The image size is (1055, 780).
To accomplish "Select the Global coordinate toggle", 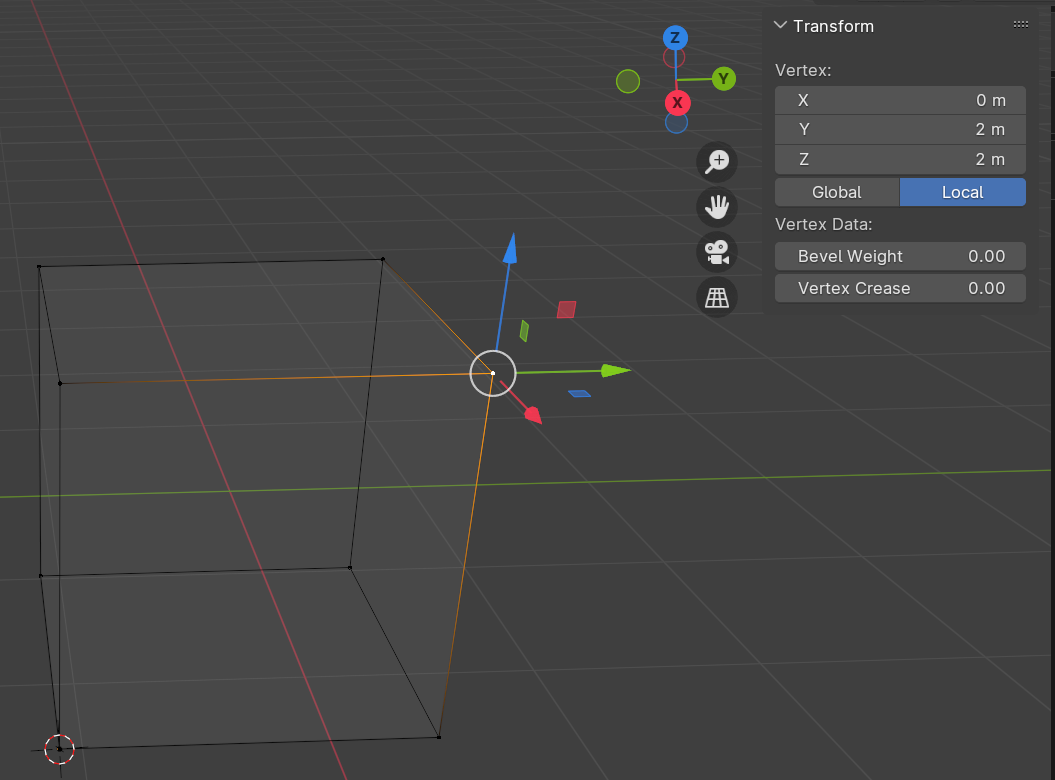I will pyautogui.click(x=837, y=192).
